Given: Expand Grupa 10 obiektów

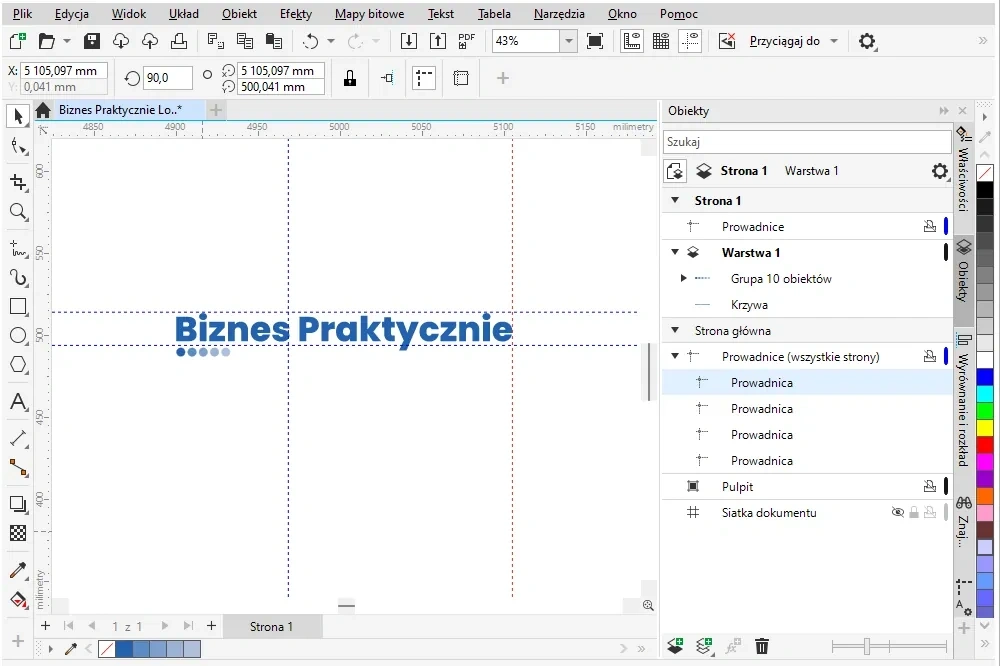Looking at the screenshot, I should tap(684, 278).
